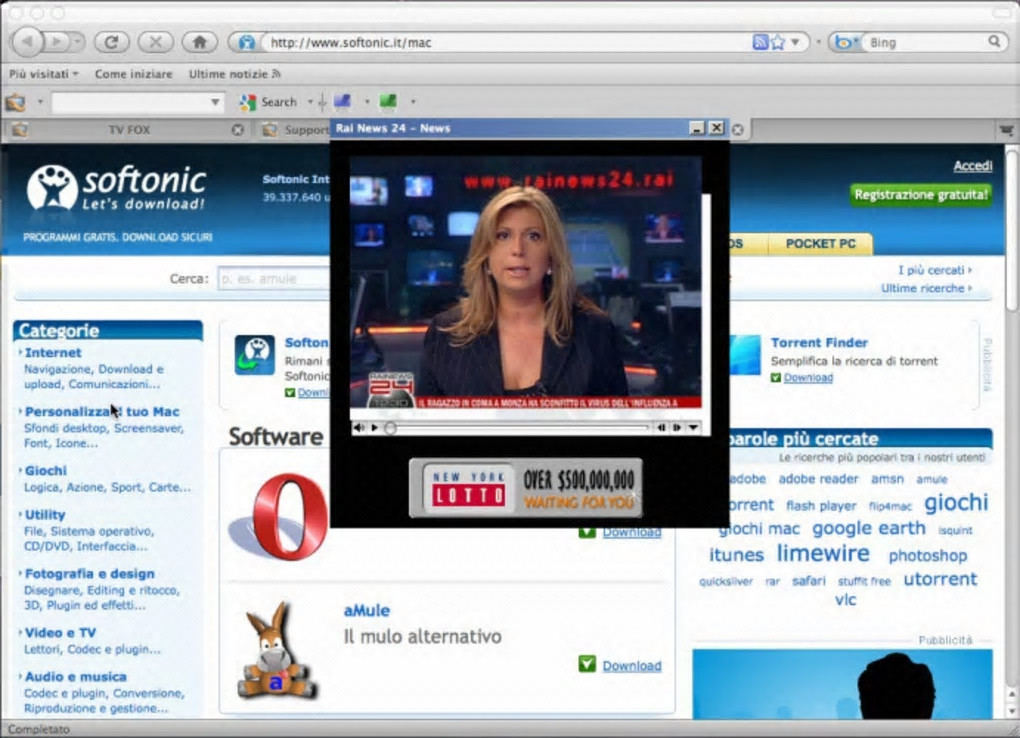Switch to the Support tab
The image size is (1020, 738).
click(x=295, y=130)
